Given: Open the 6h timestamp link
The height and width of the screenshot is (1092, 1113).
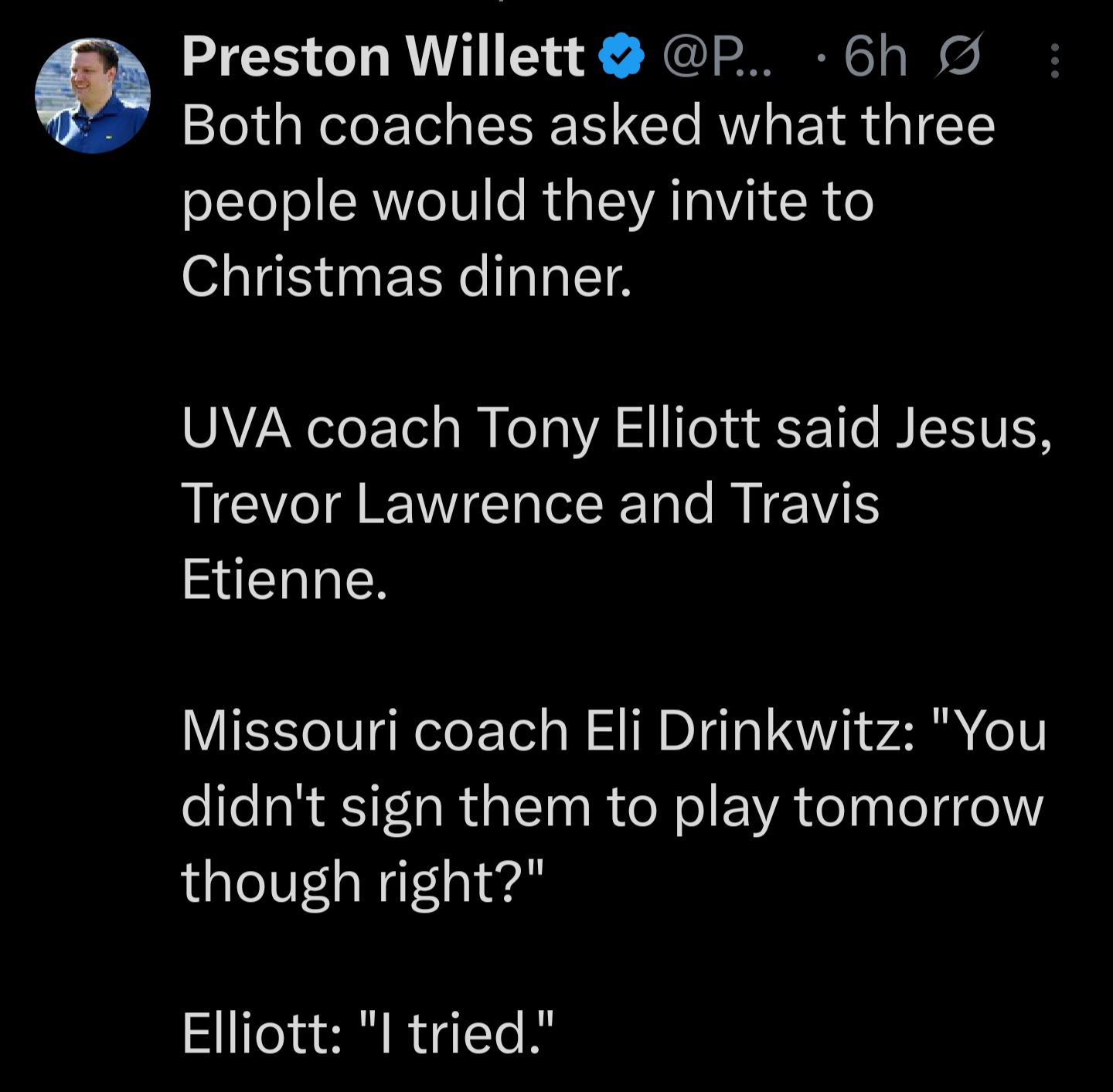Looking at the screenshot, I should [876, 57].
